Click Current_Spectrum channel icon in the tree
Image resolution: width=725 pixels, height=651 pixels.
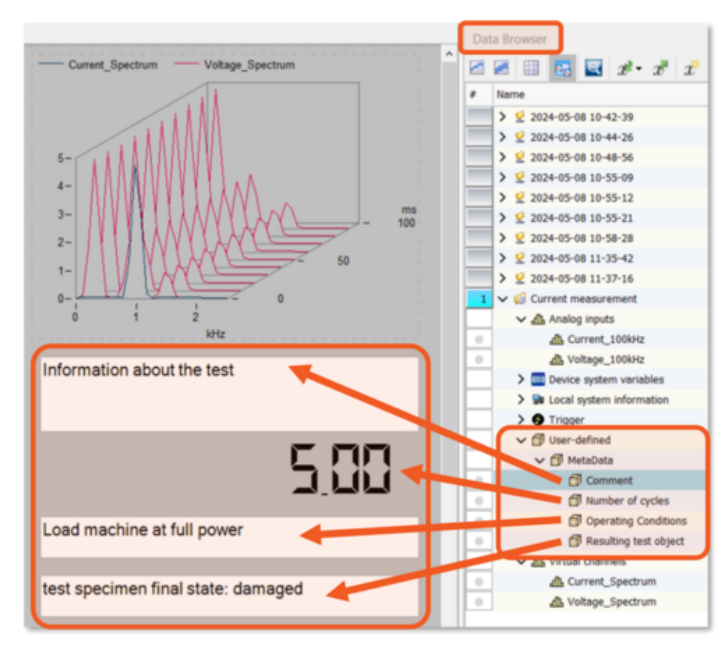coord(556,582)
